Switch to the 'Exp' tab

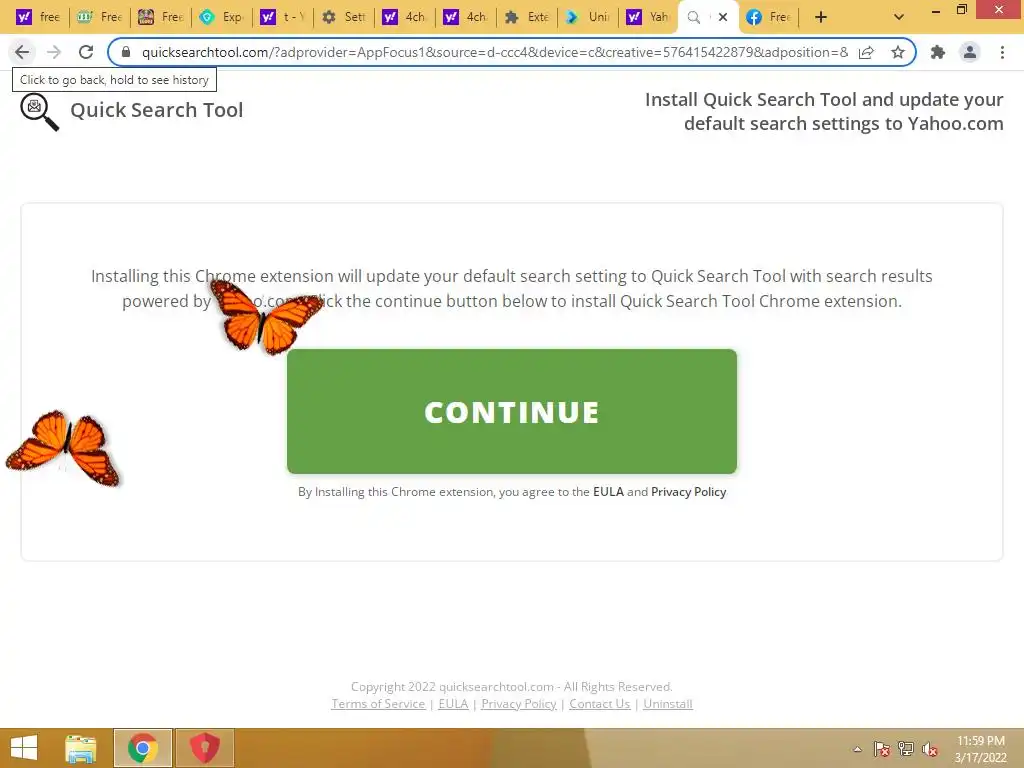(222, 17)
